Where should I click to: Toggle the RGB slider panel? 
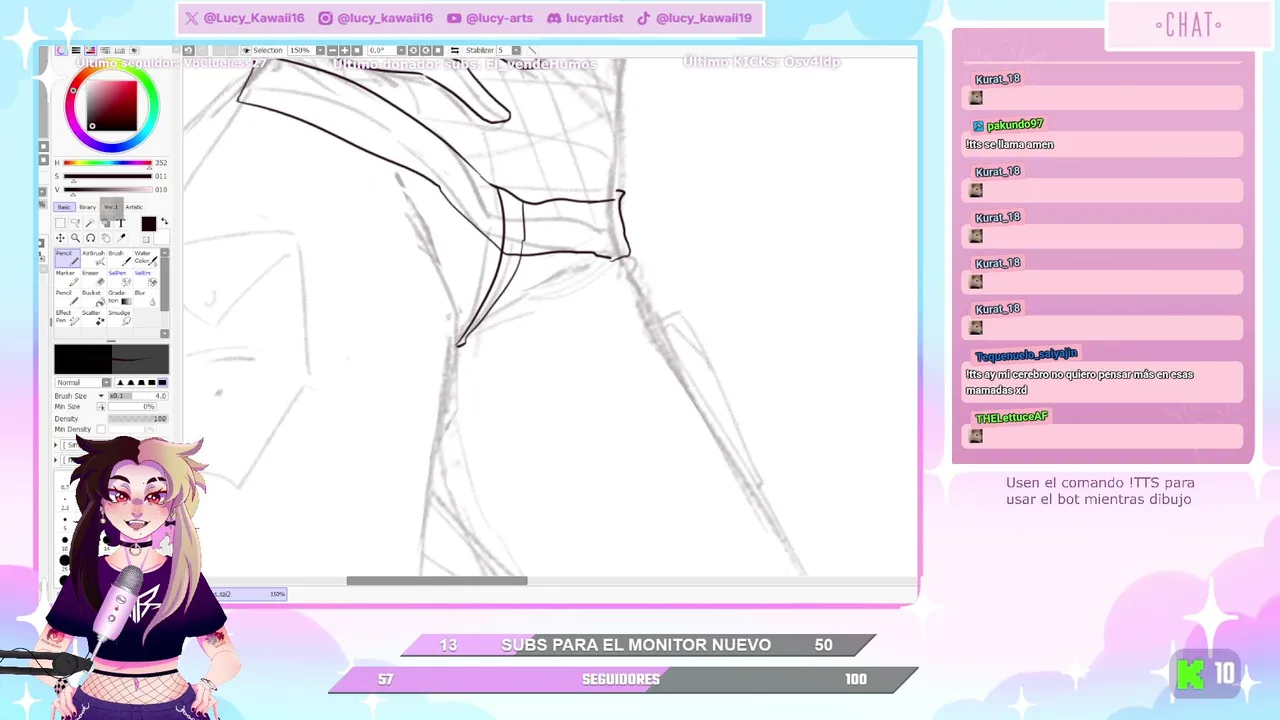76,50
